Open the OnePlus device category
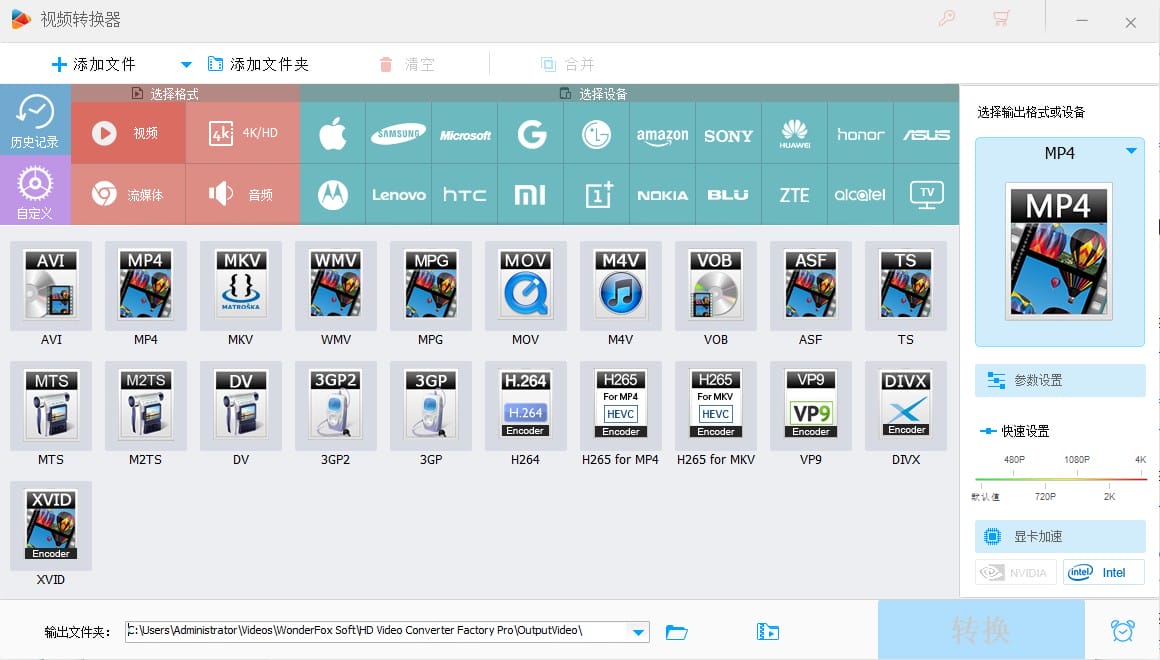 click(596, 195)
